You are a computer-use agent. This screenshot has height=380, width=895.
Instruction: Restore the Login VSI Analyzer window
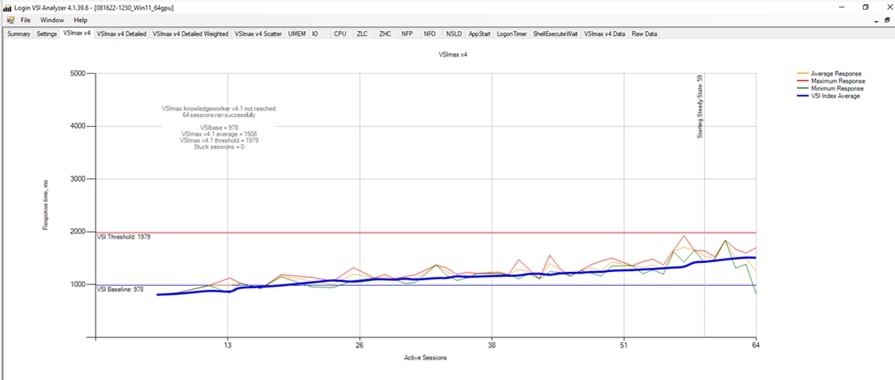pyautogui.click(x=866, y=7)
